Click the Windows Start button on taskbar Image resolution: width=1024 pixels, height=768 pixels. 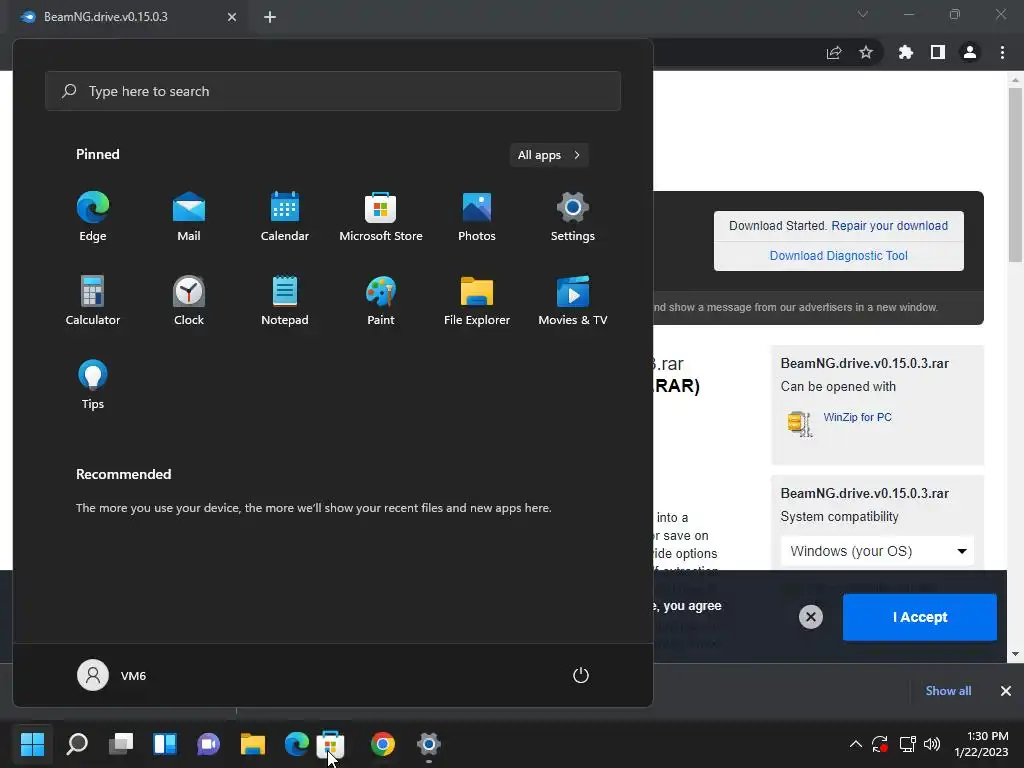32,743
